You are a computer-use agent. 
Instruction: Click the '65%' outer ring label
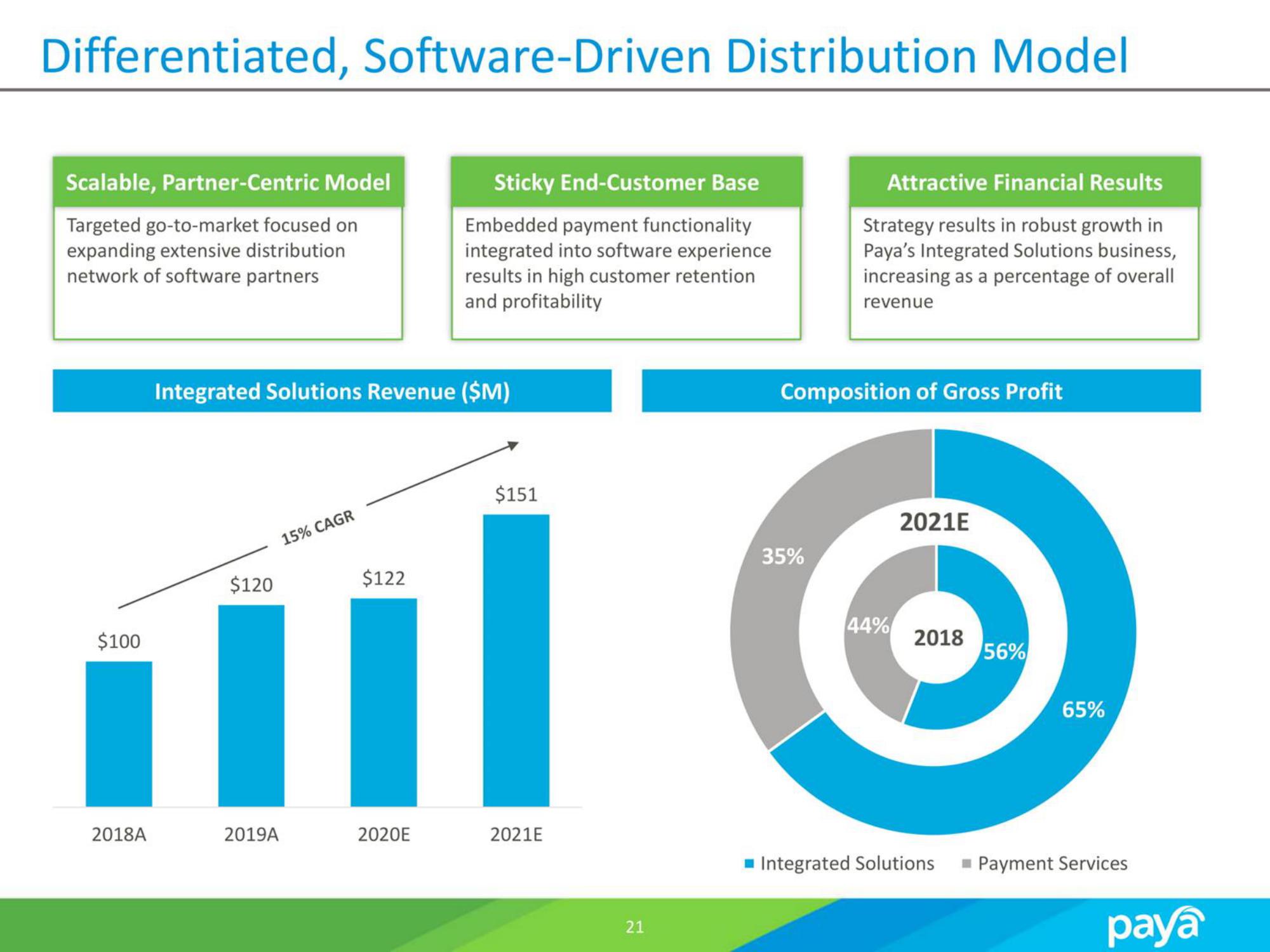(x=1083, y=709)
